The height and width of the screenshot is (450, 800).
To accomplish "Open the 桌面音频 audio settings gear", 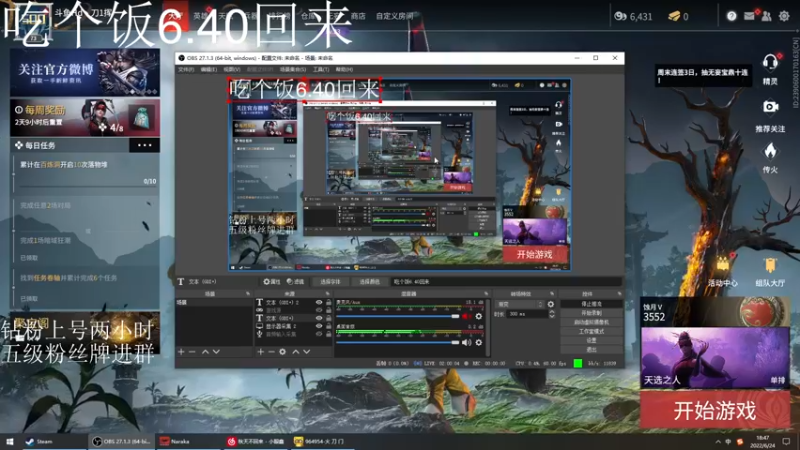I will coord(479,342).
